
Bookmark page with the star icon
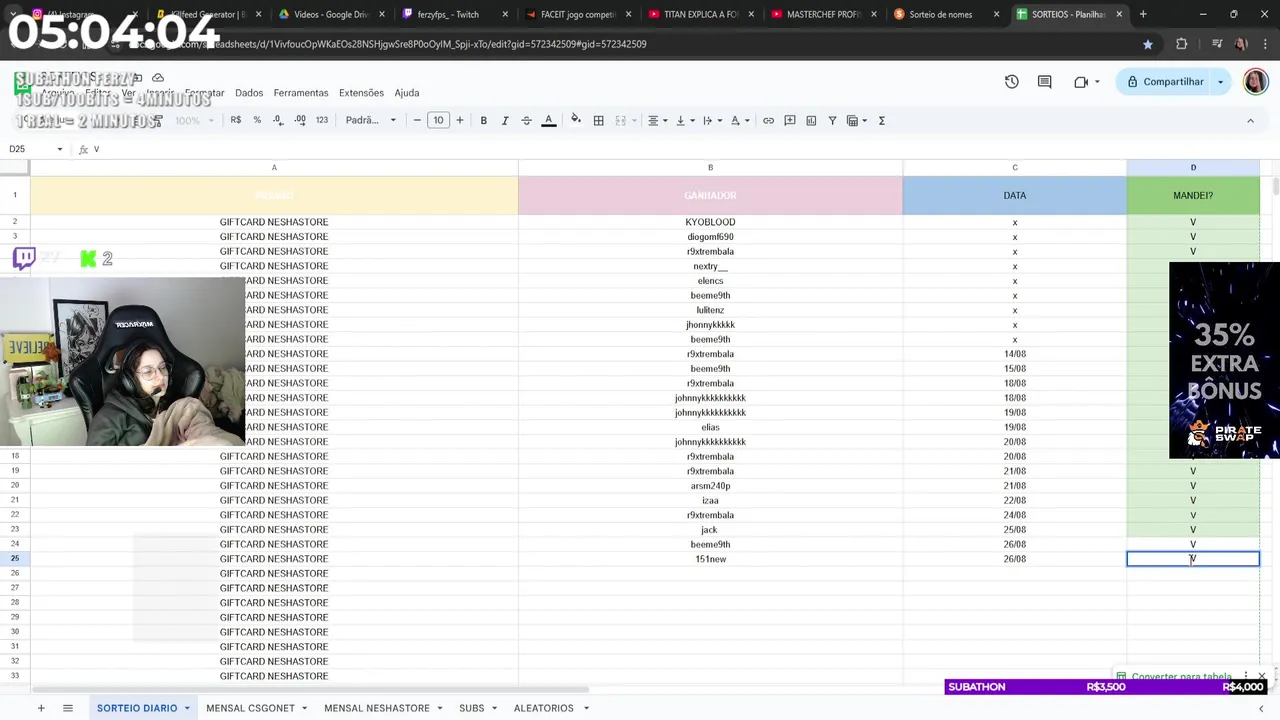[x=1147, y=44]
